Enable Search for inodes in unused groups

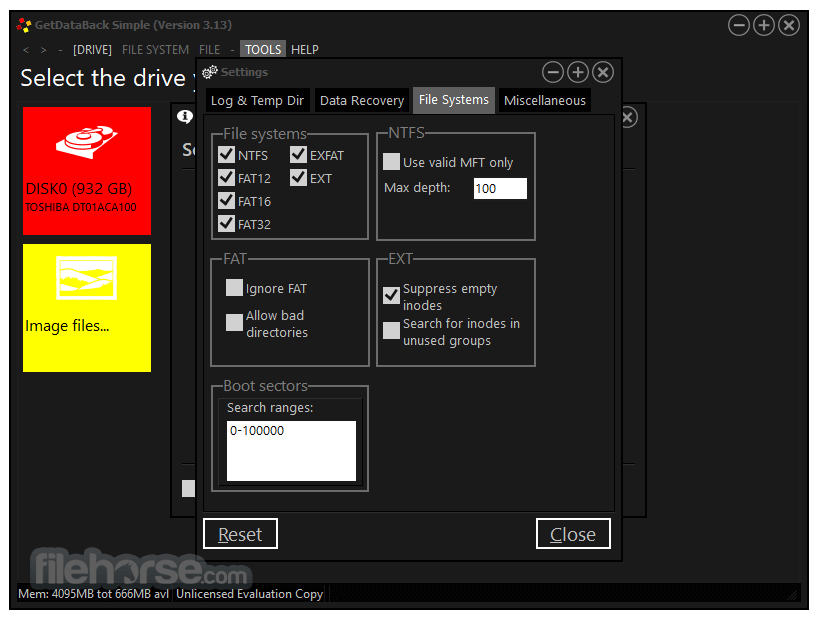click(391, 330)
